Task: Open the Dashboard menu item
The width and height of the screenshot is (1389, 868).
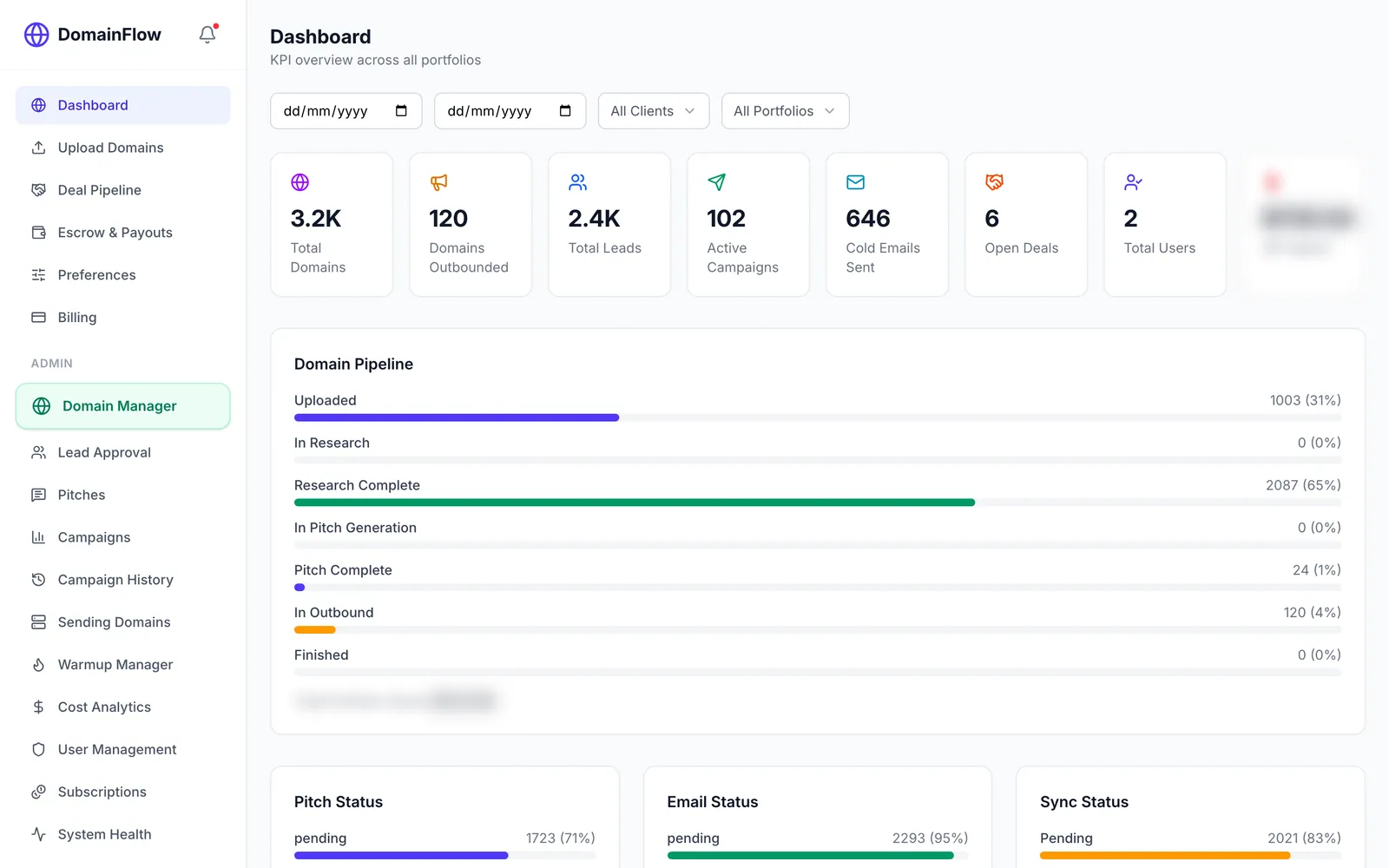Action: point(122,105)
